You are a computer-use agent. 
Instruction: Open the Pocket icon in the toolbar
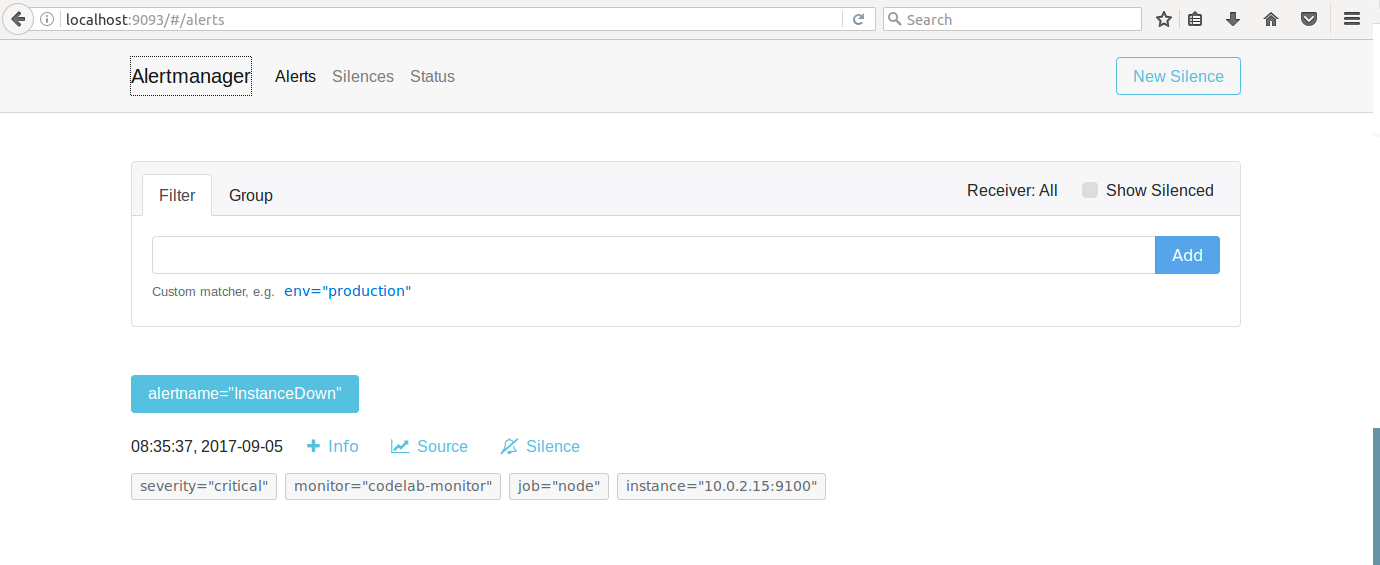pyautogui.click(x=1308, y=19)
